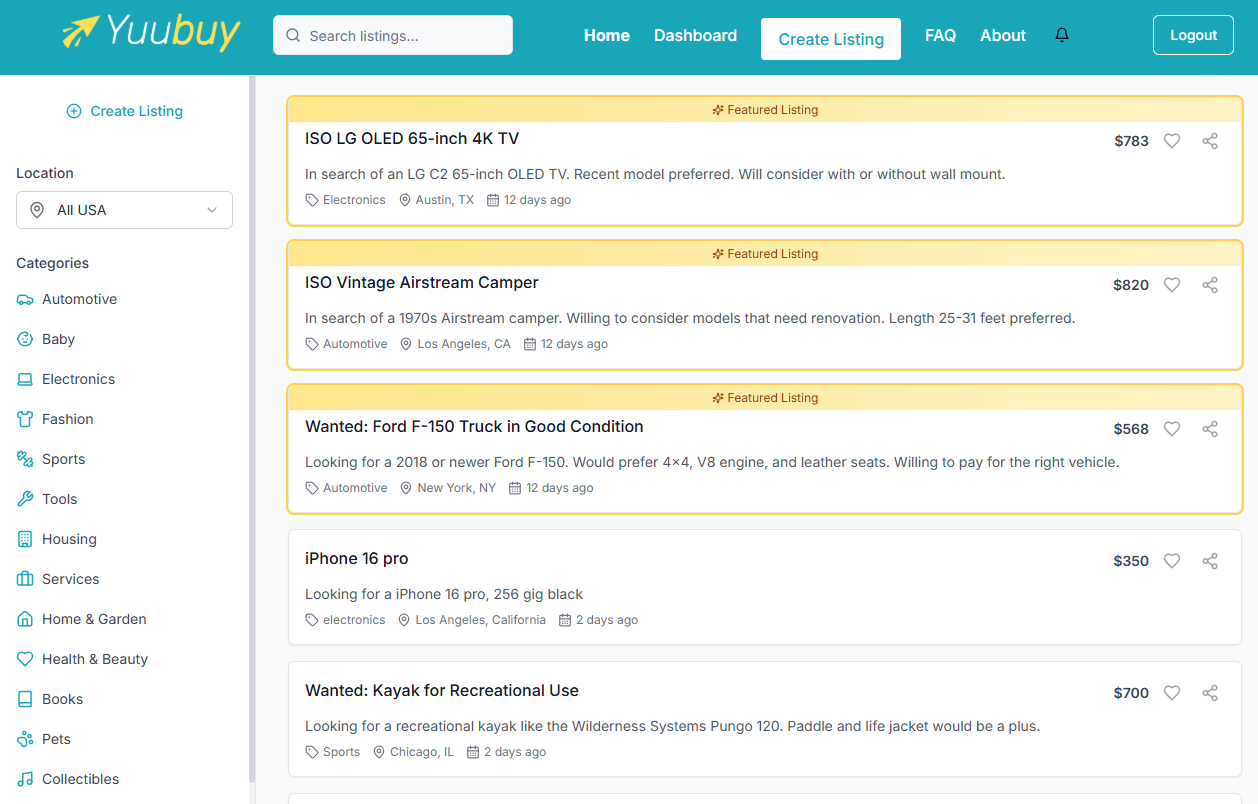The width and height of the screenshot is (1258, 804).
Task: Select the Housing category label
Action: pos(69,539)
